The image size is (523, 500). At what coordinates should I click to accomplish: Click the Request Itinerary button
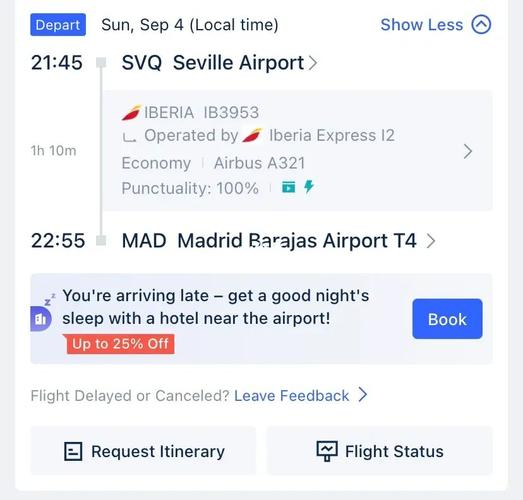[143, 451]
